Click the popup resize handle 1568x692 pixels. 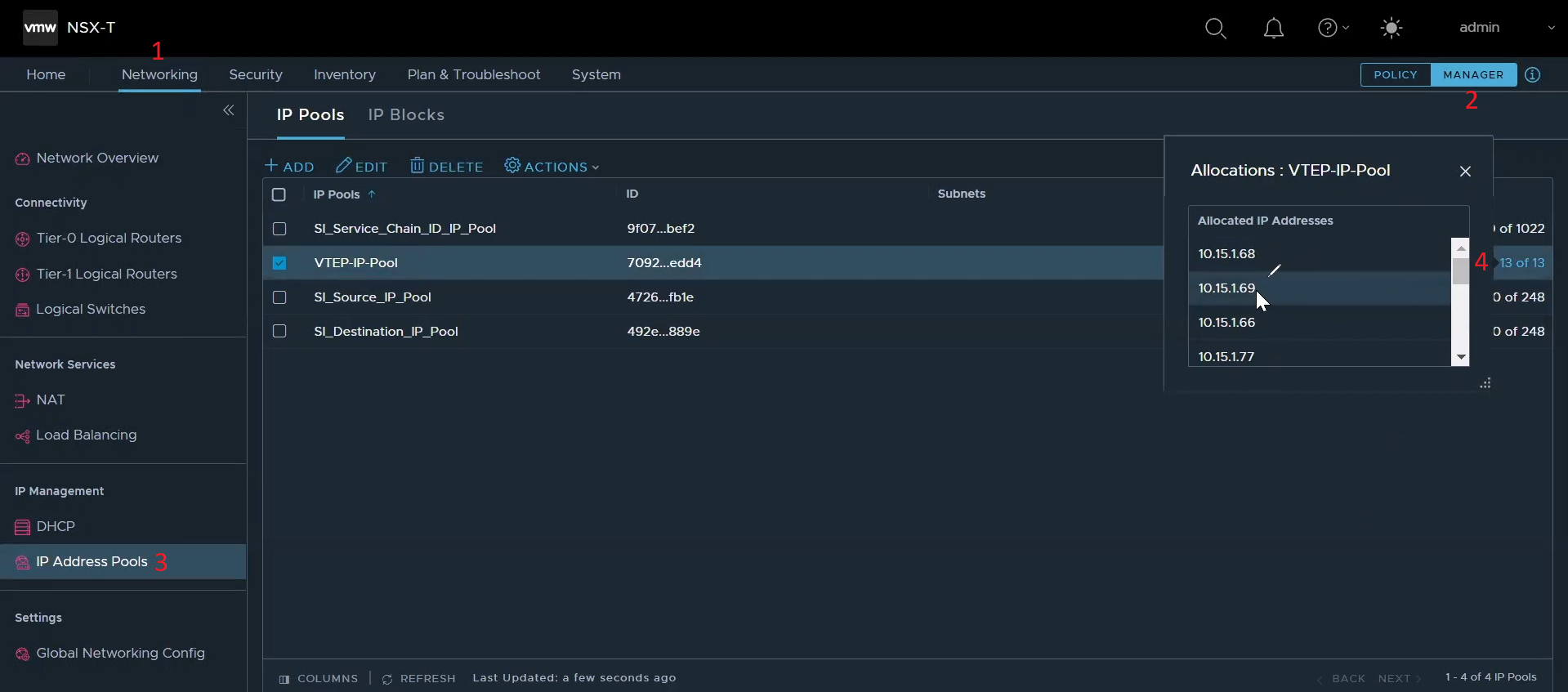point(1485,382)
